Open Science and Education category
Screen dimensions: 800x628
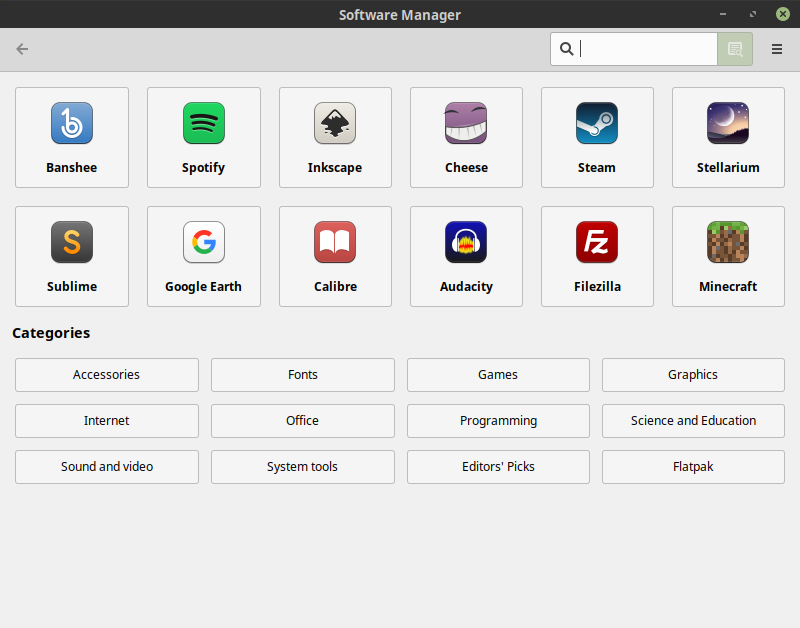click(693, 421)
